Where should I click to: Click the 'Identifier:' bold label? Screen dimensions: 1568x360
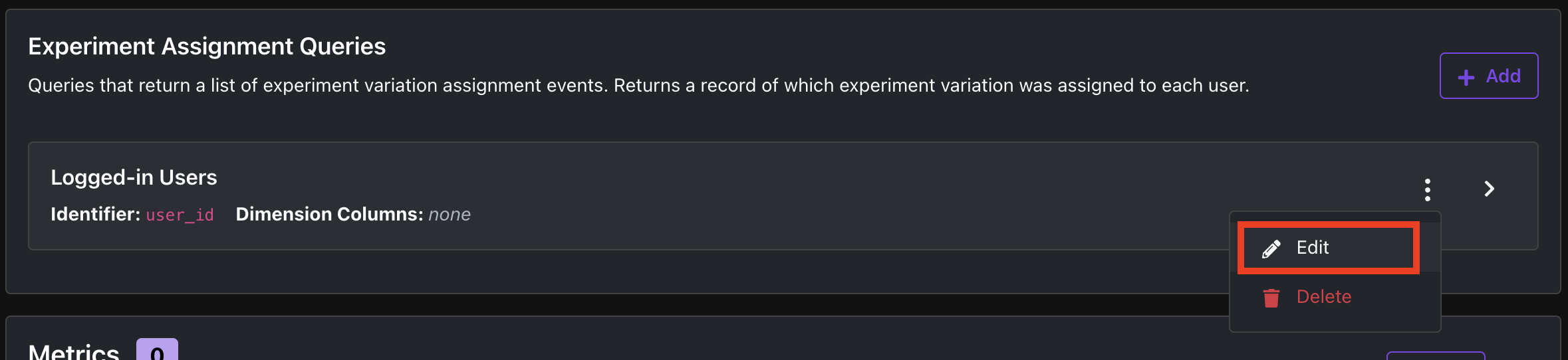tap(95, 214)
